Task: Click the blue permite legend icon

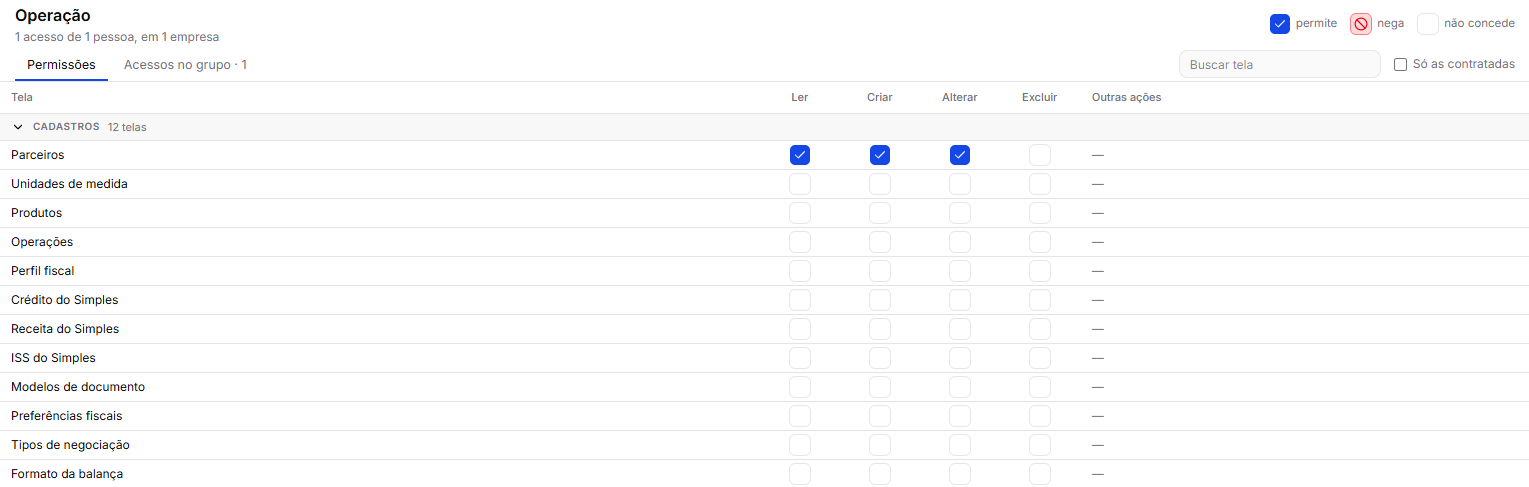Action: [1280, 24]
